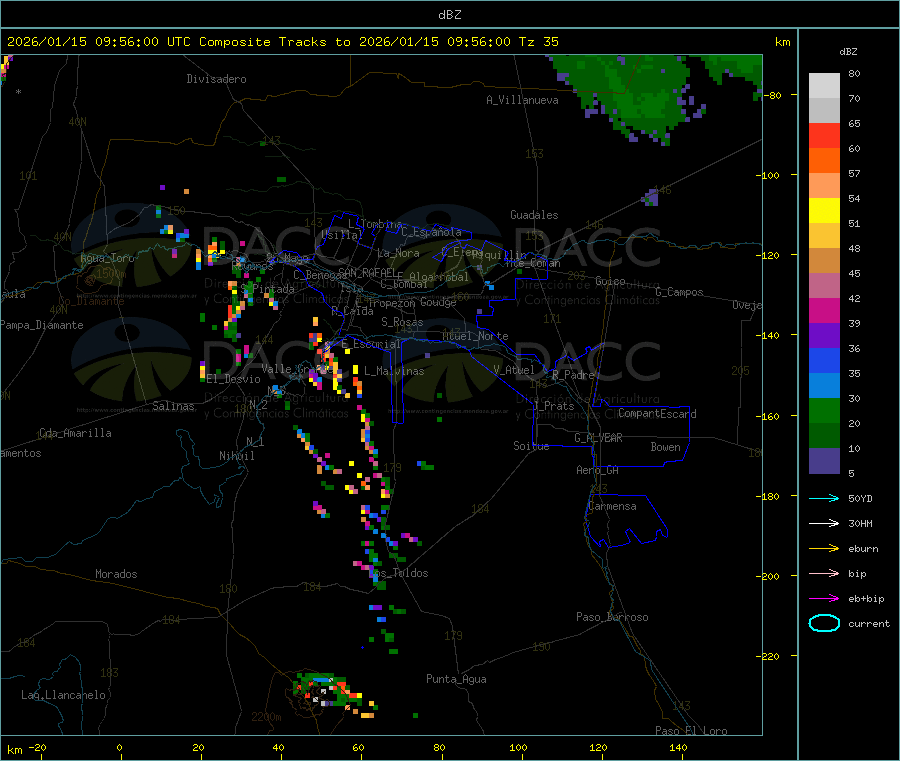Click the Salinas map label
Viewport: 900px width, 761px height.
pyautogui.click(x=173, y=406)
